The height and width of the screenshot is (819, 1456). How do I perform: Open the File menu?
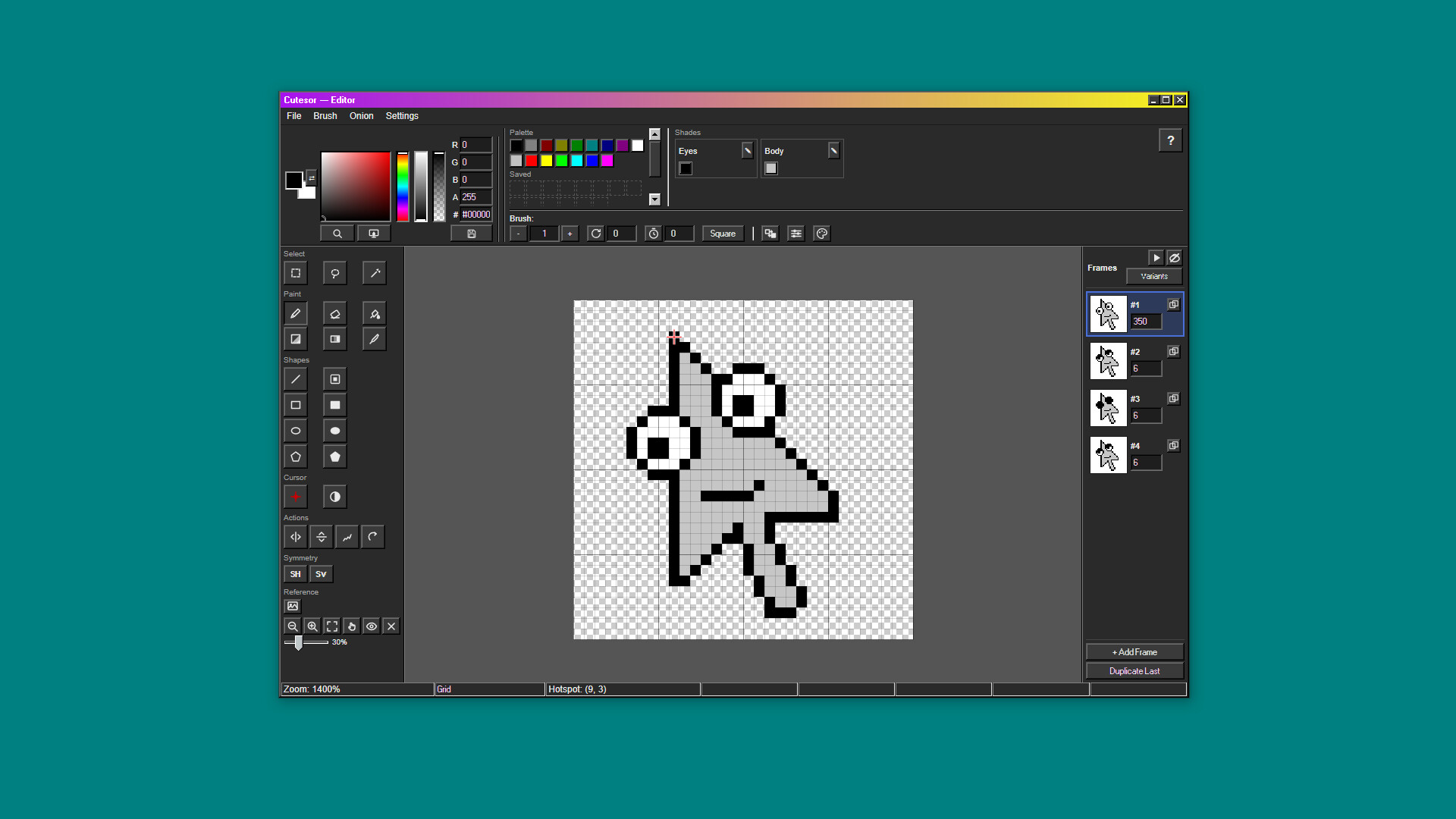(x=294, y=116)
